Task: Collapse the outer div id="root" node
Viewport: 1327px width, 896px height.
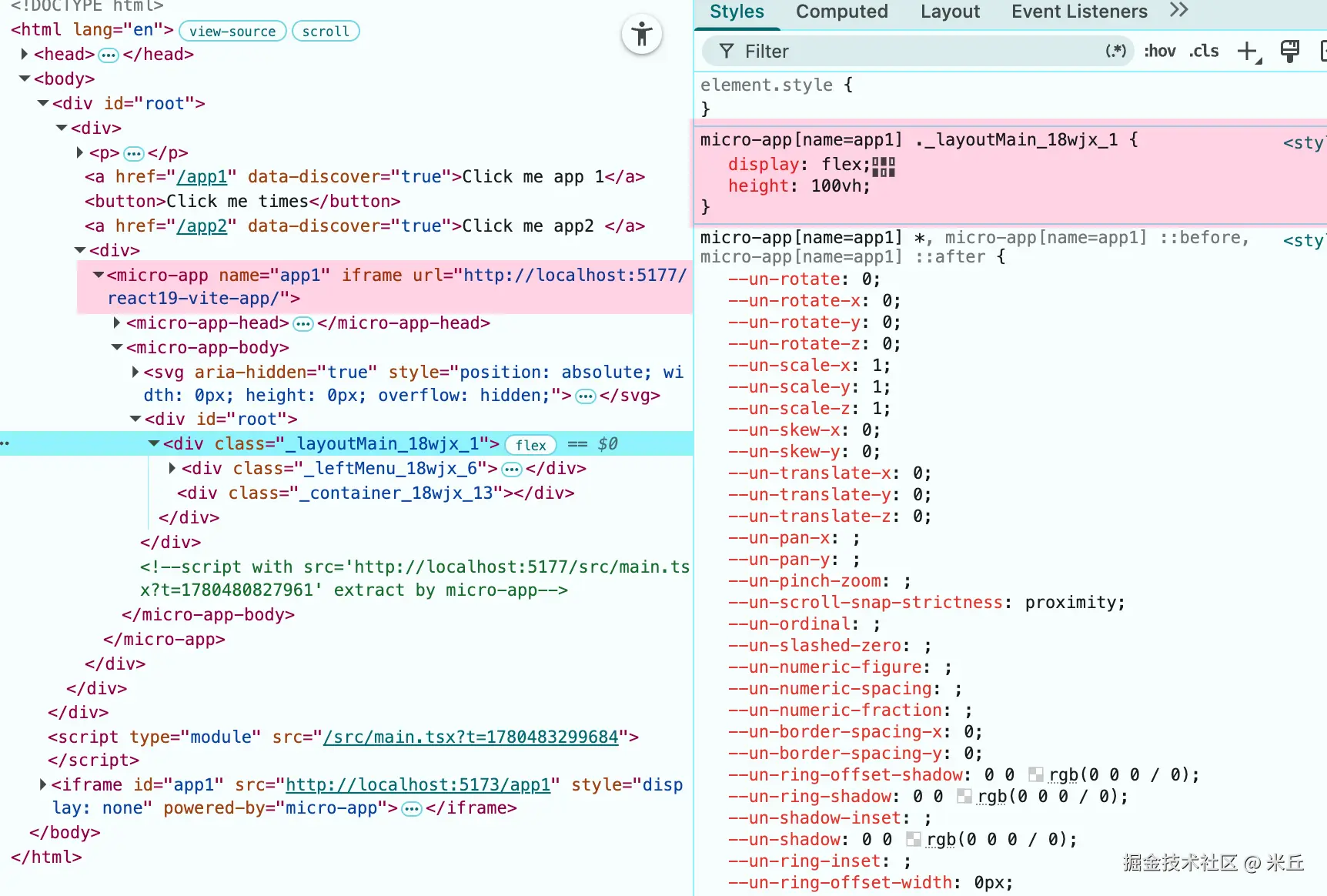Action: 43,103
